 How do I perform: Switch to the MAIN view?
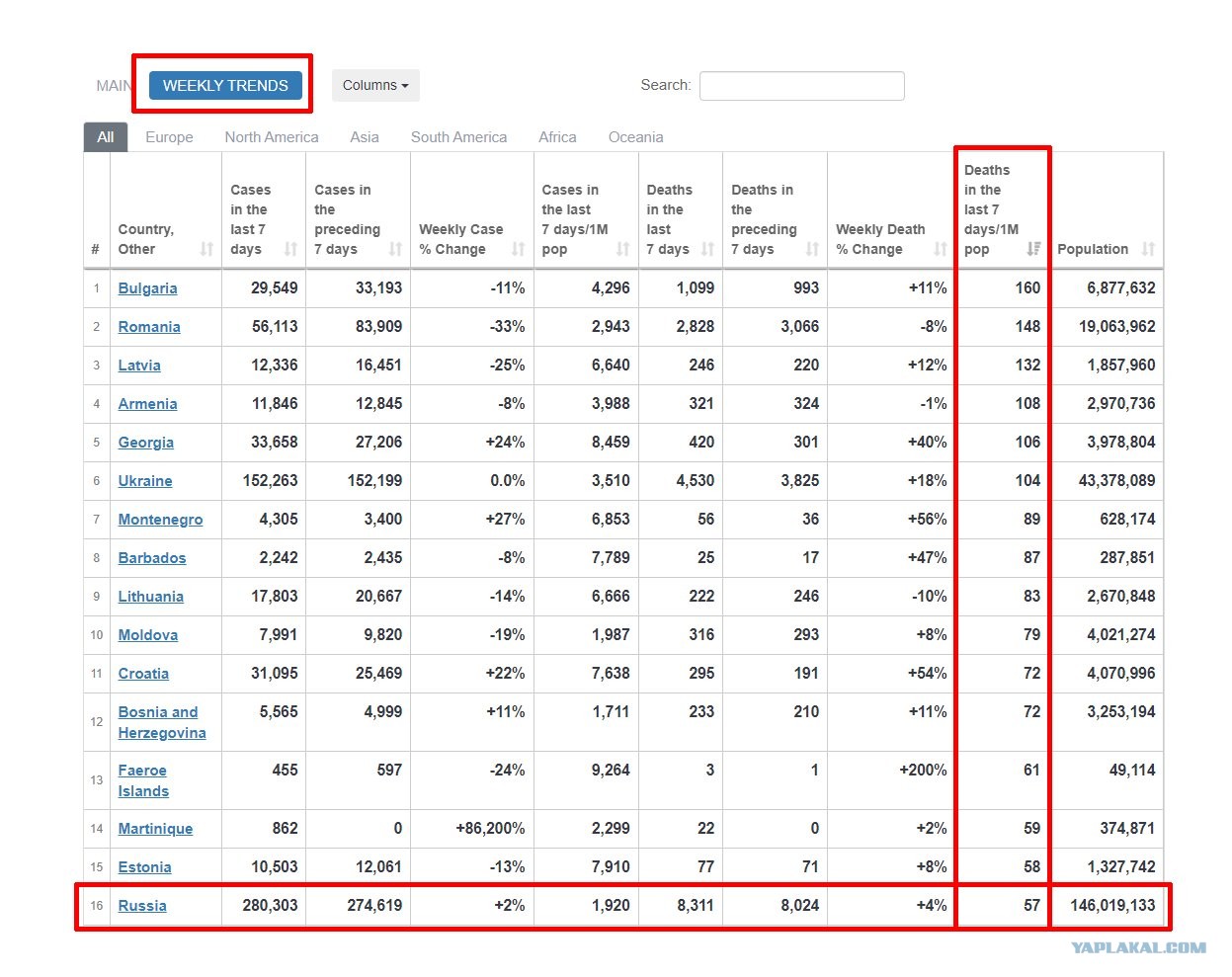(x=113, y=86)
